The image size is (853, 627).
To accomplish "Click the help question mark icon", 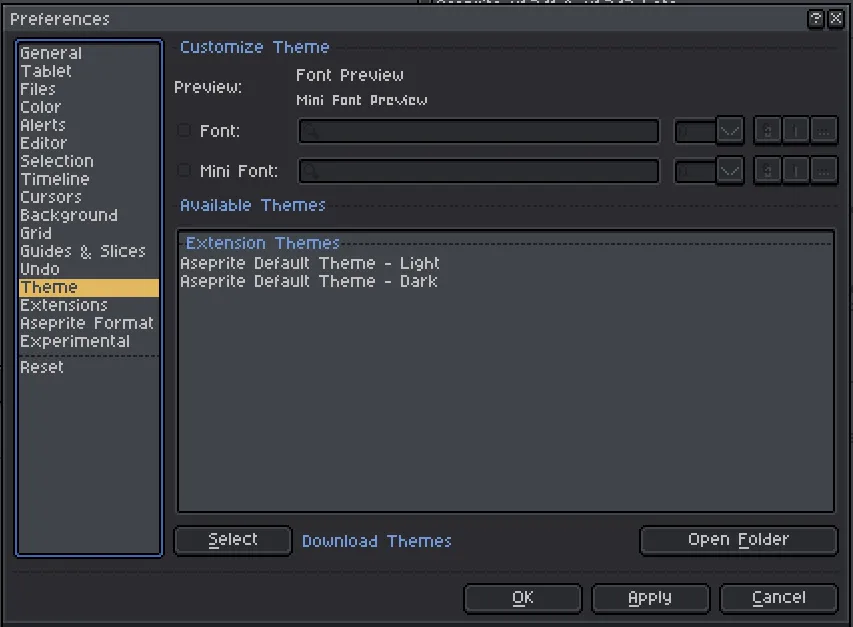I will [816, 19].
